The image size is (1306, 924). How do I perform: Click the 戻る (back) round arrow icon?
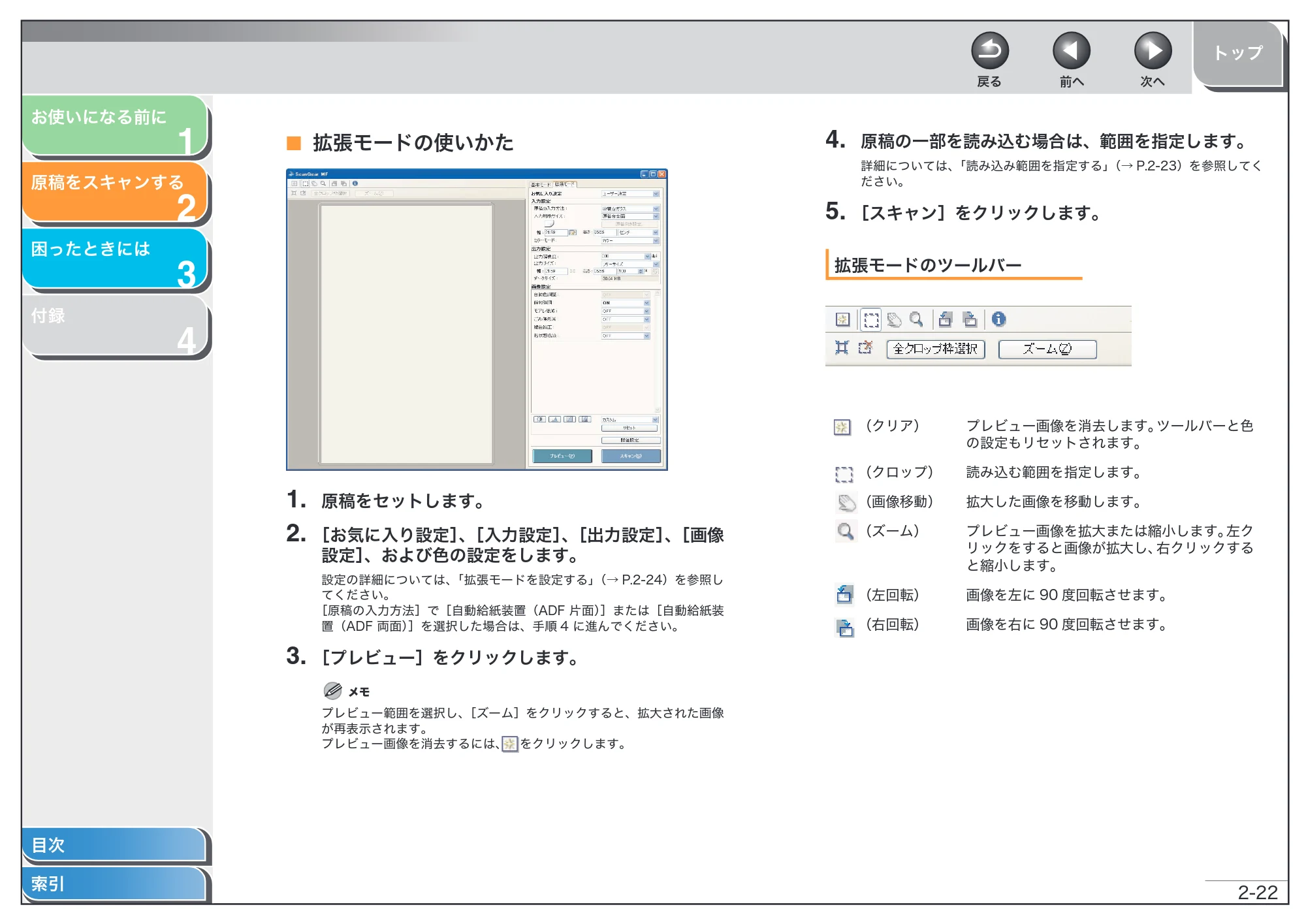point(989,50)
